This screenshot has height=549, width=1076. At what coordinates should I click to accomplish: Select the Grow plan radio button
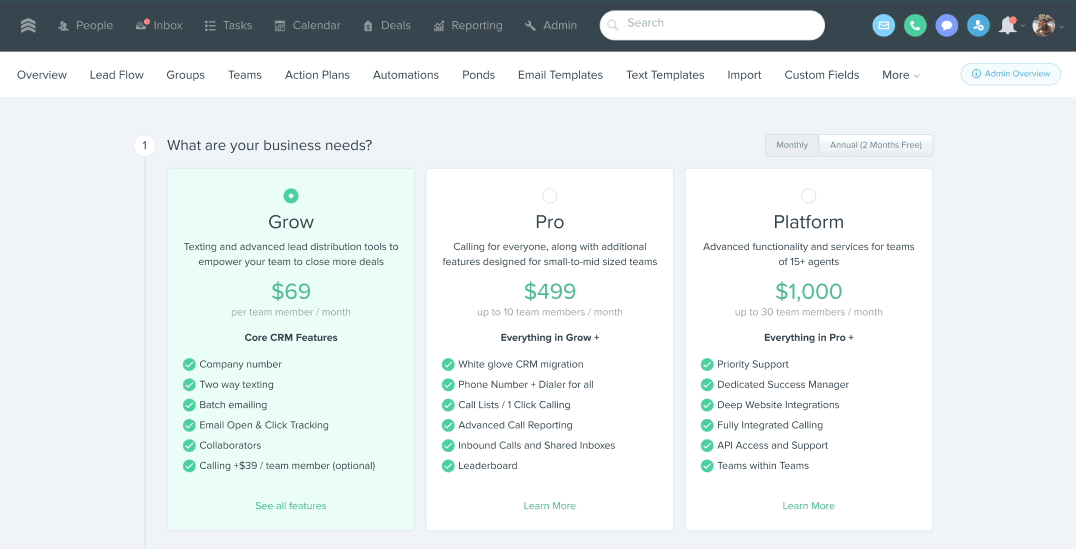point(291,196)
